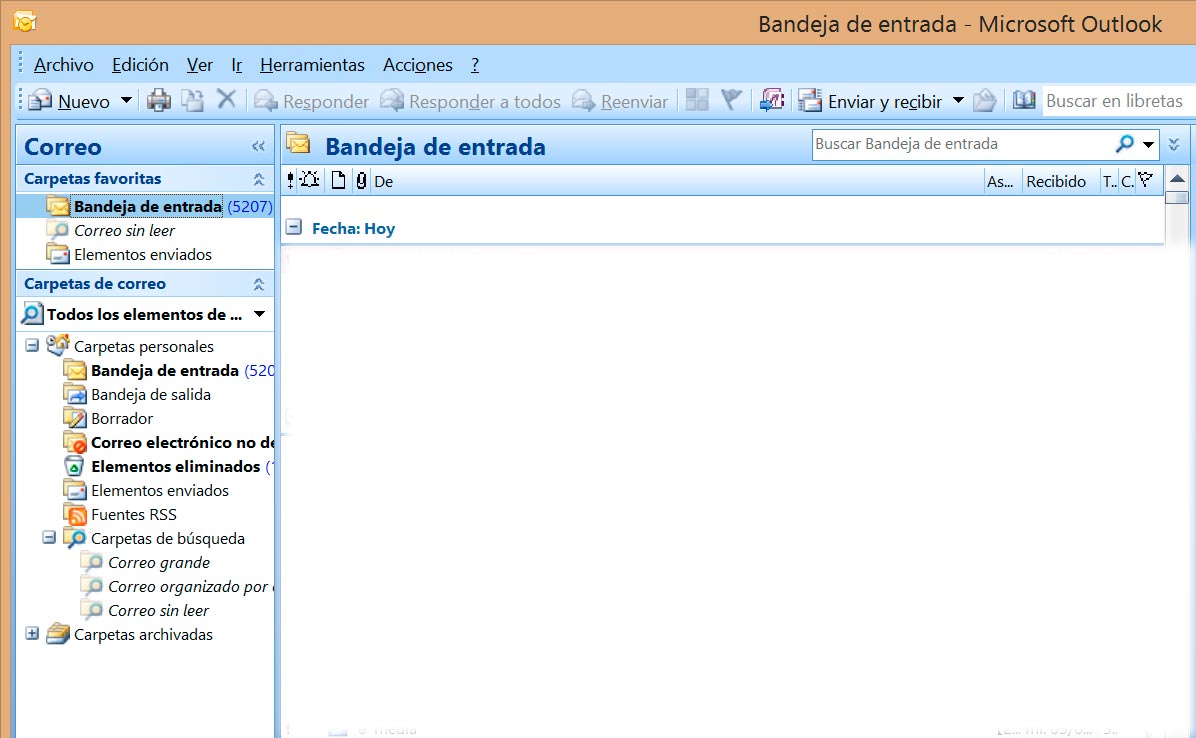
Task: Open the Fuentes RSS folder
Action: (133, 515)
